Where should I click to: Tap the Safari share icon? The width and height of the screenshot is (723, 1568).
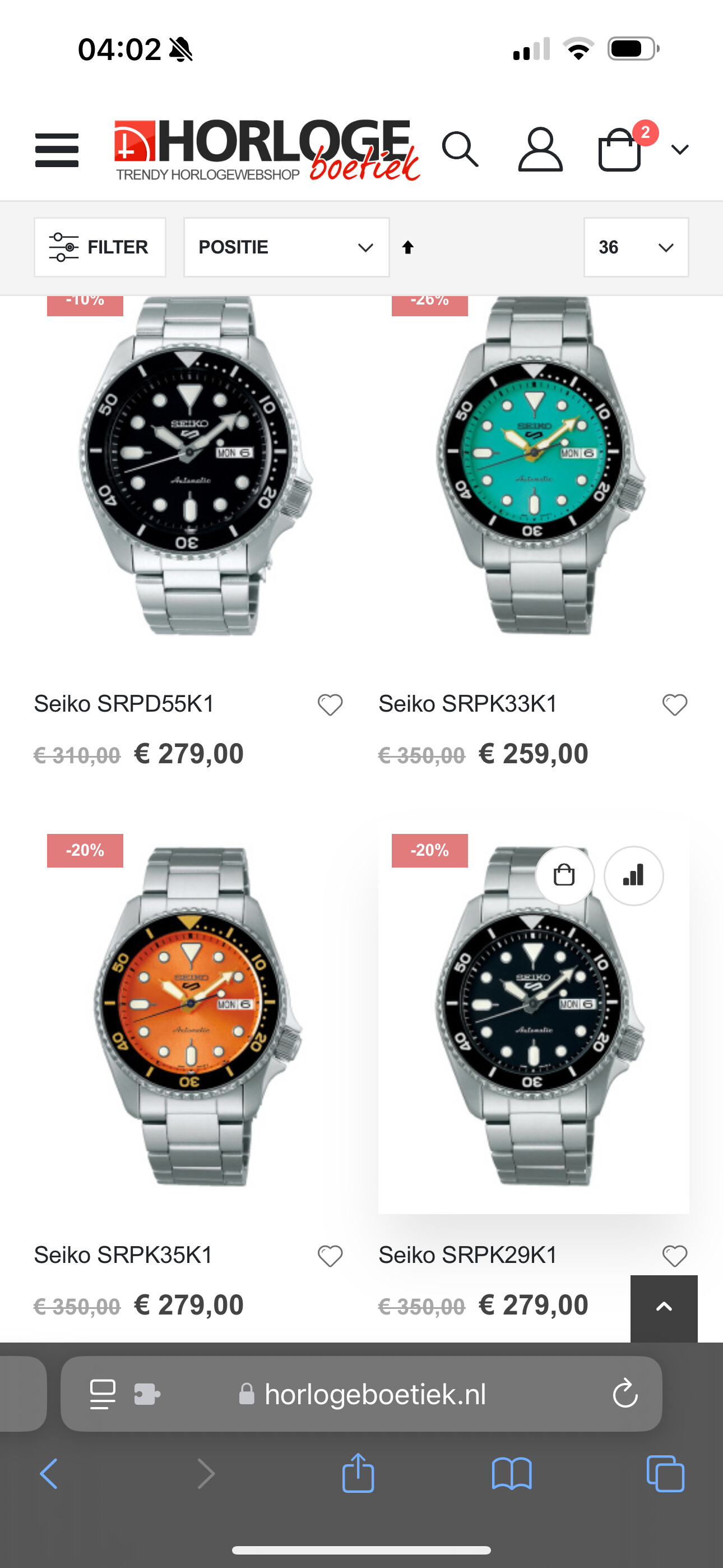coord(358,1473)
